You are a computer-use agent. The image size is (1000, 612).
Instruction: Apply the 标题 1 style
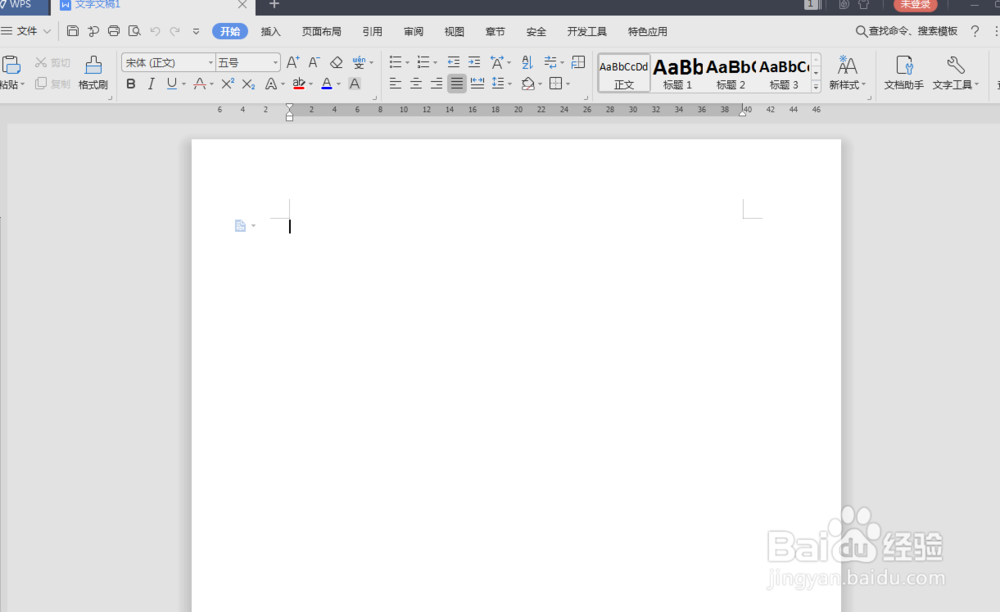click(677, 73)
